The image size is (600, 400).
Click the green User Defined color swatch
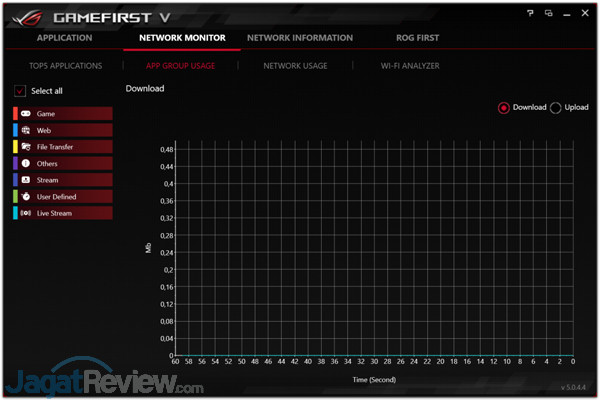15,196
